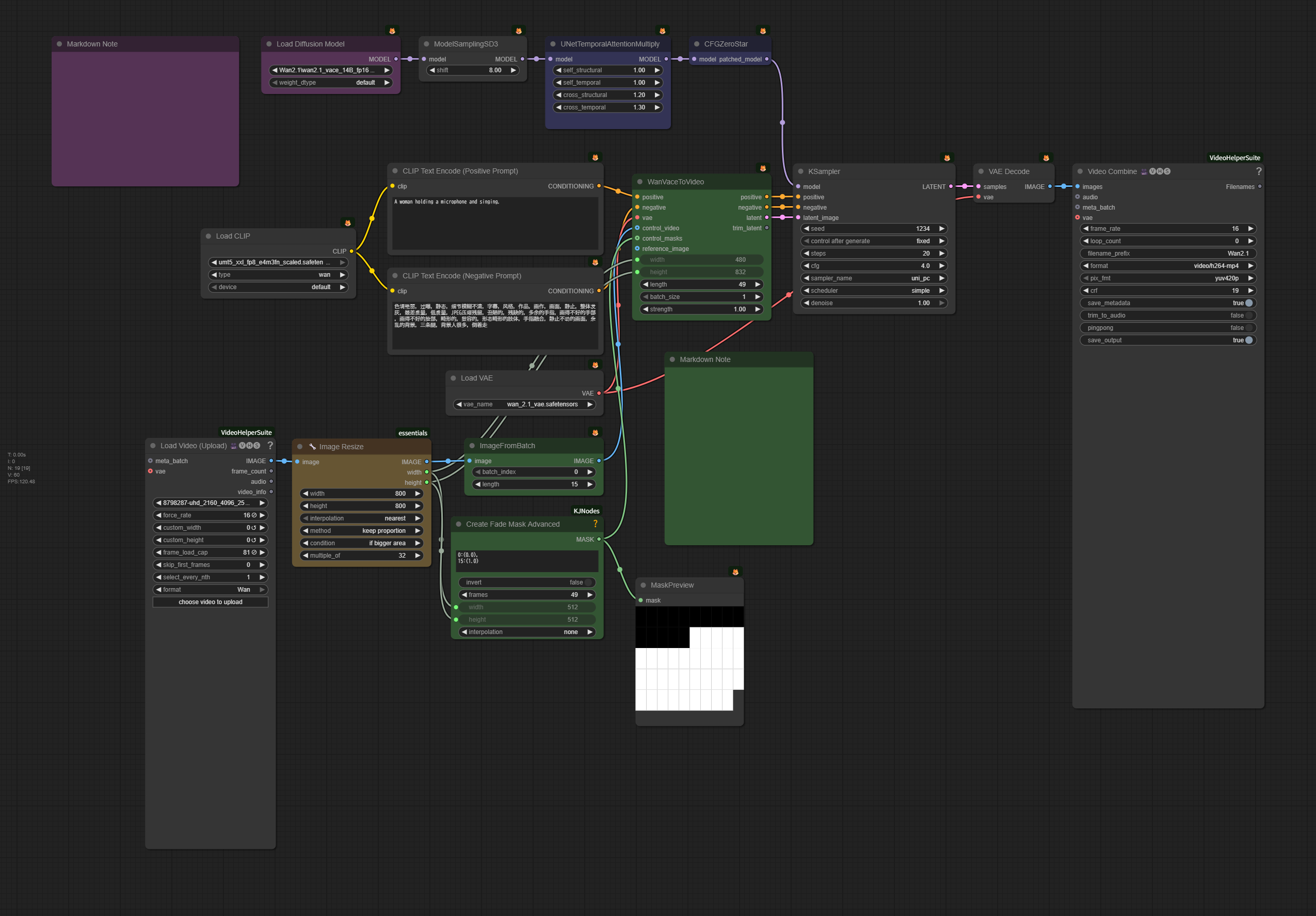Collapse the WanVaceToVideo node with its title dot
1316x916 pixels.
pos(639,182)
